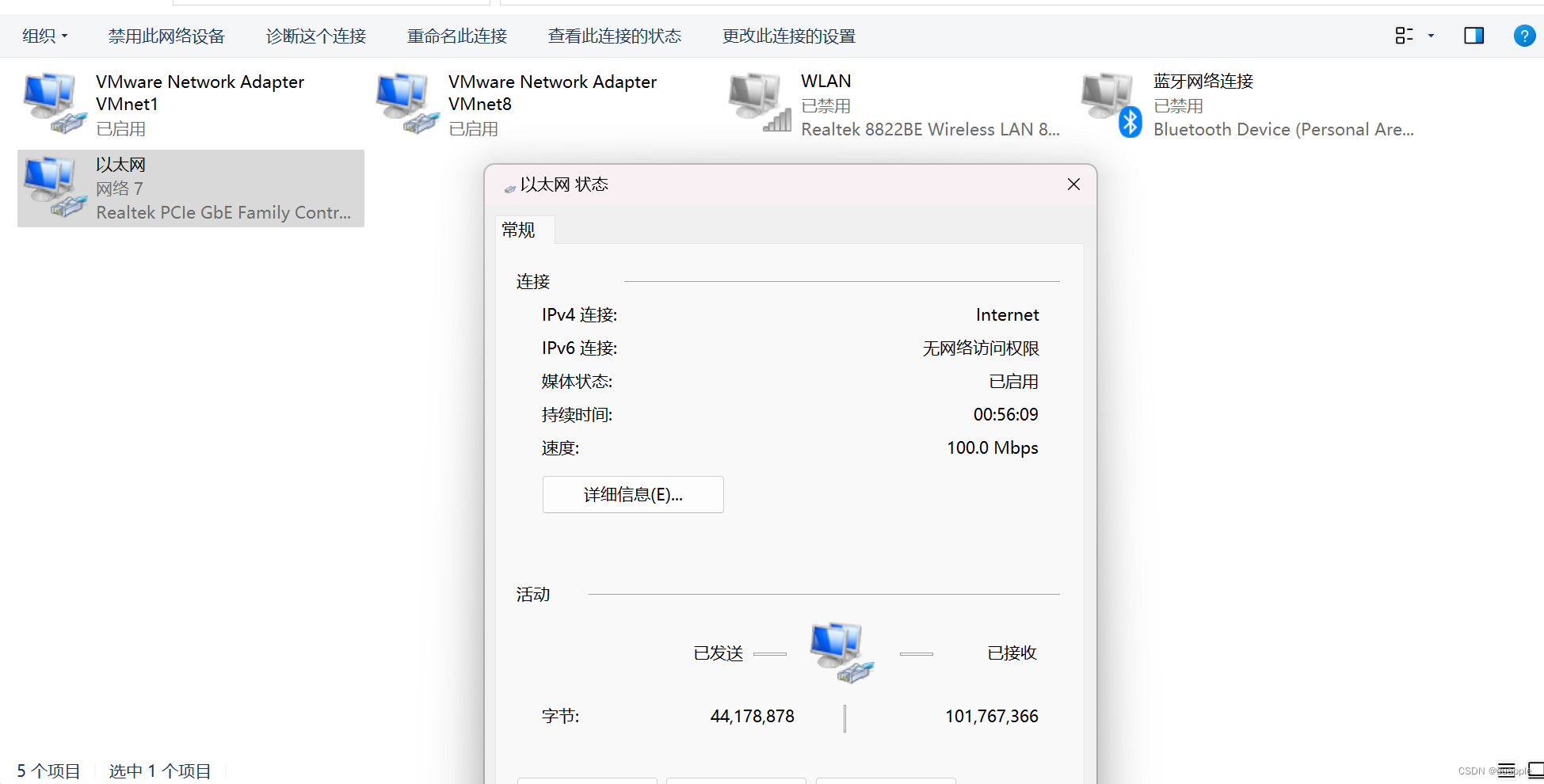
Task: Switch to large icons view in status bar
Action: [x=1535, y=771]
